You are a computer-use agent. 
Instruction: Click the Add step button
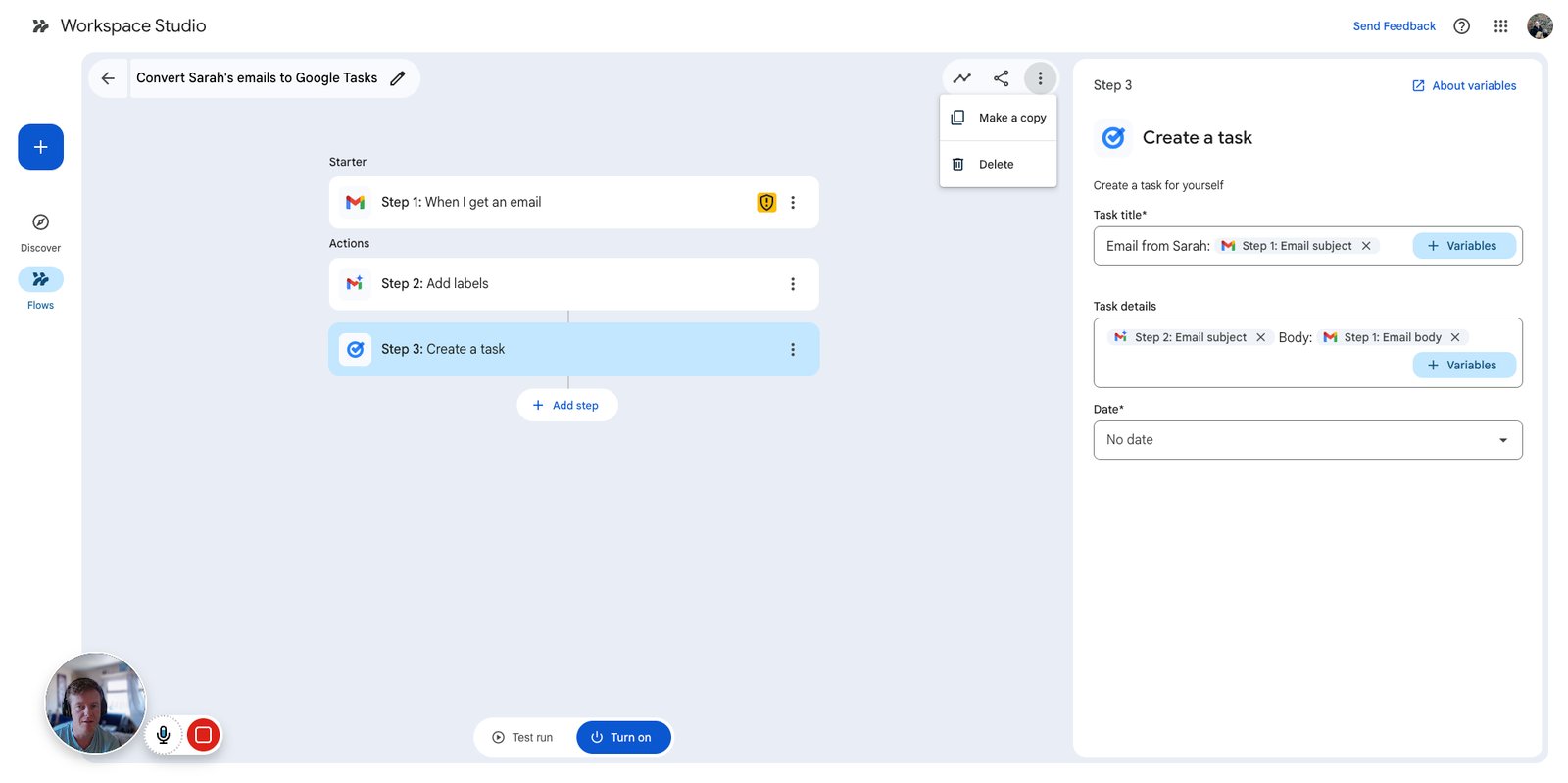point(566,406)
